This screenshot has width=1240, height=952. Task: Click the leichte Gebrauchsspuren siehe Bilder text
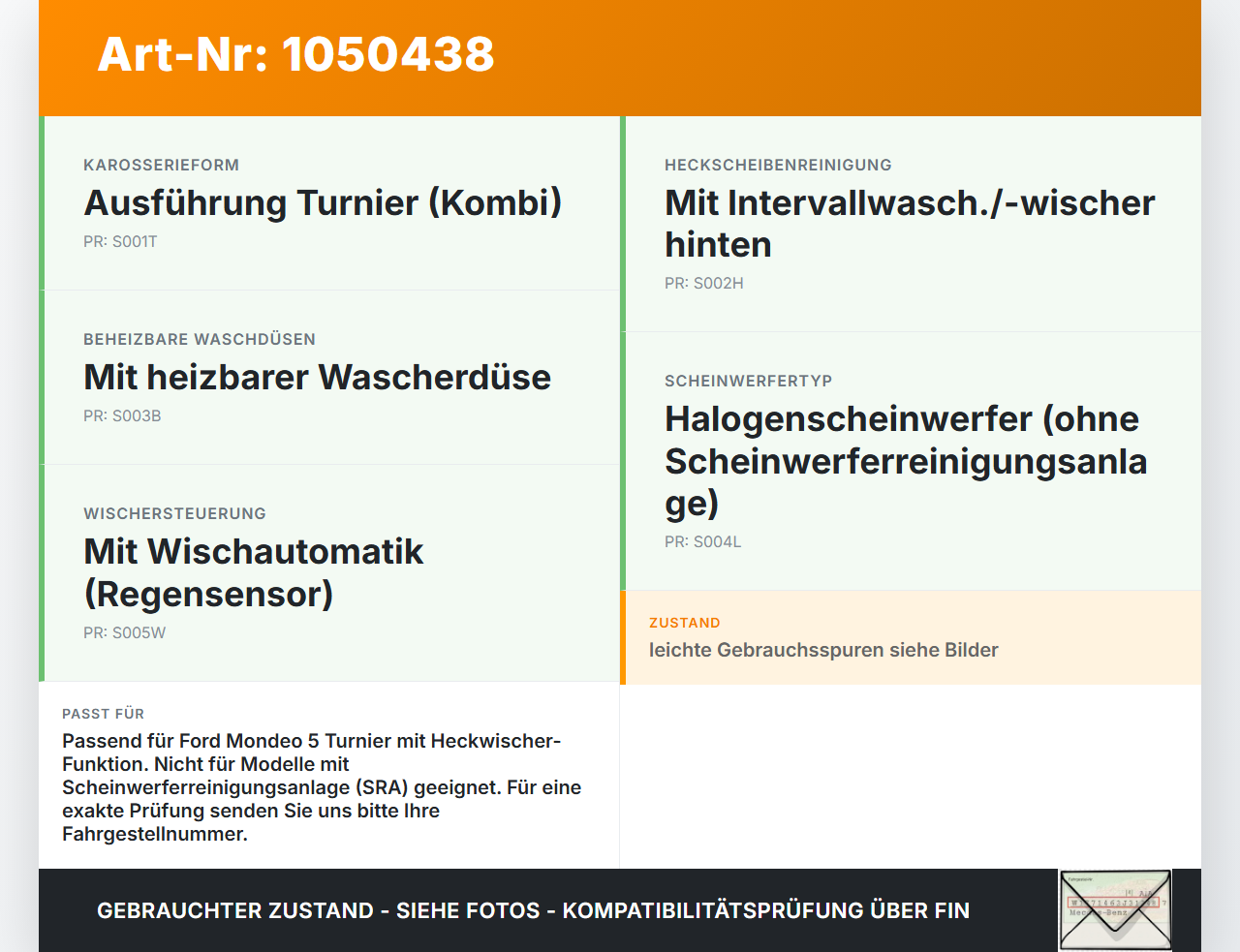(823, 650)
